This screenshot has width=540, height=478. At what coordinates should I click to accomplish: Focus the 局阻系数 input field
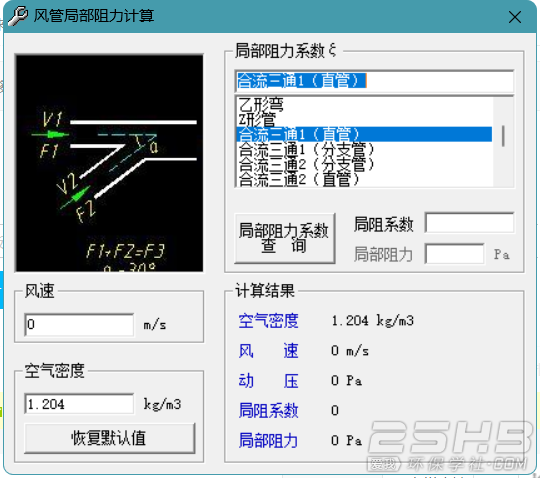469,223
